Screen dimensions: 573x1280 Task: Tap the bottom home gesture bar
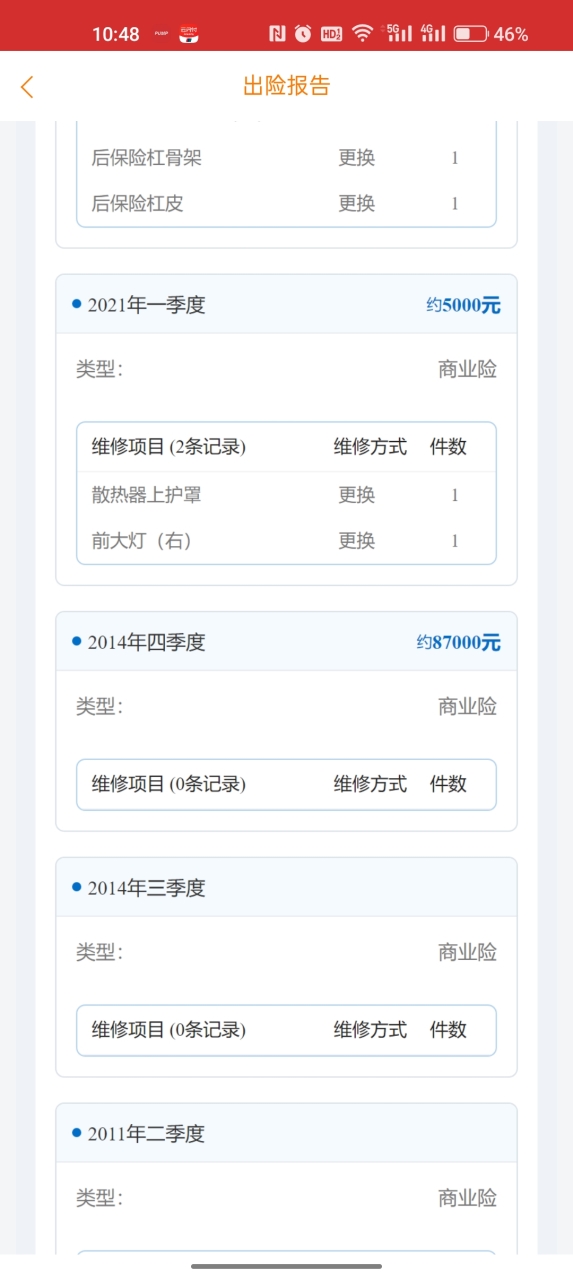[286, 1266]
